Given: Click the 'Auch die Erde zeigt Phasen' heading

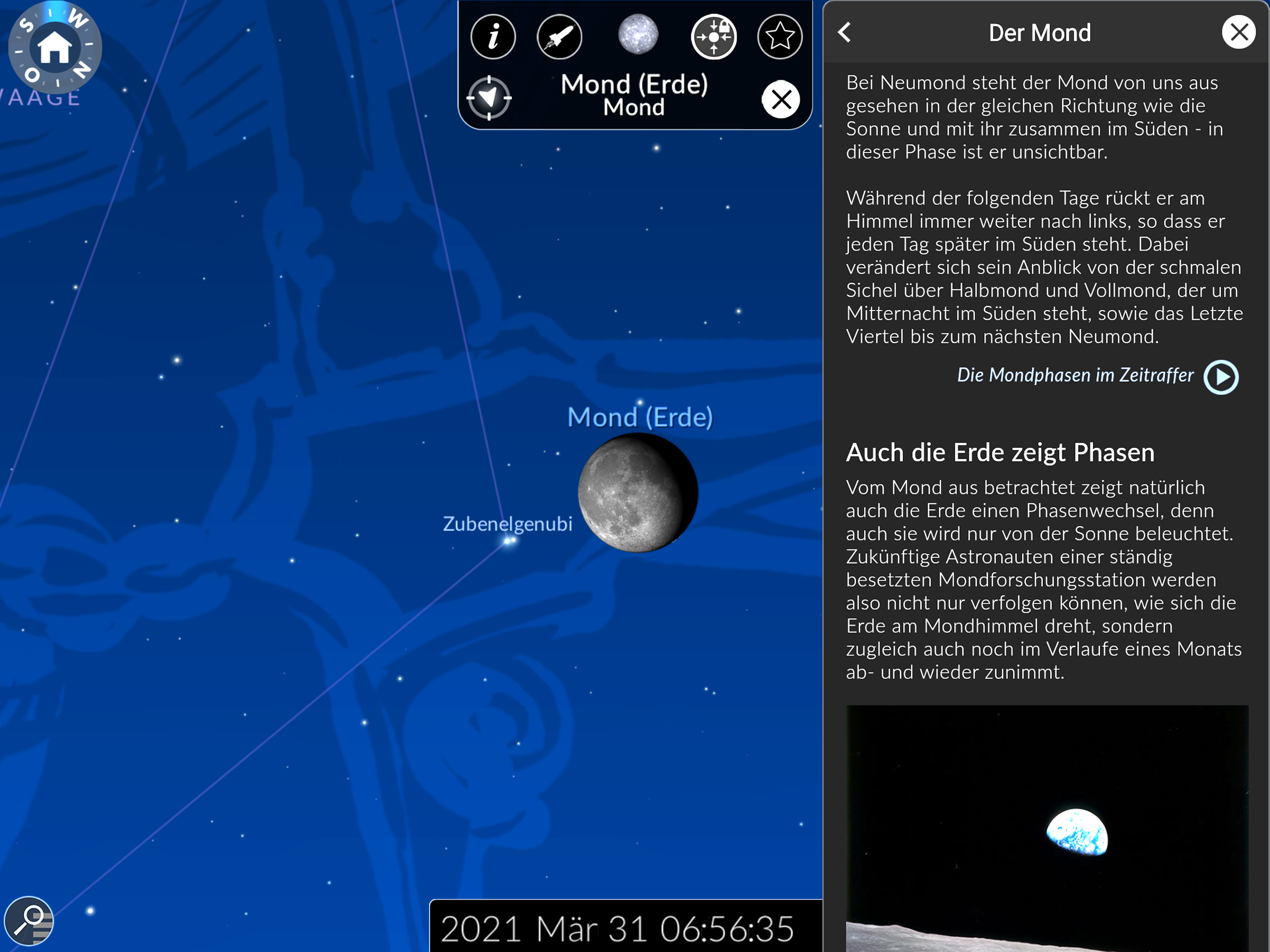Looking at the screenshot, I should point(1000,452).
